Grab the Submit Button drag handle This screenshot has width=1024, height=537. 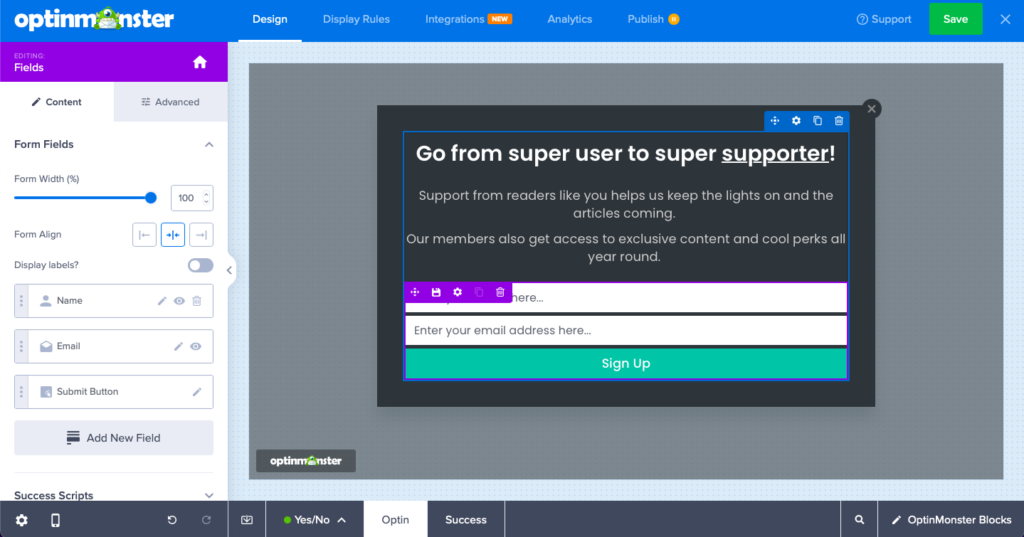pos(22,392)
